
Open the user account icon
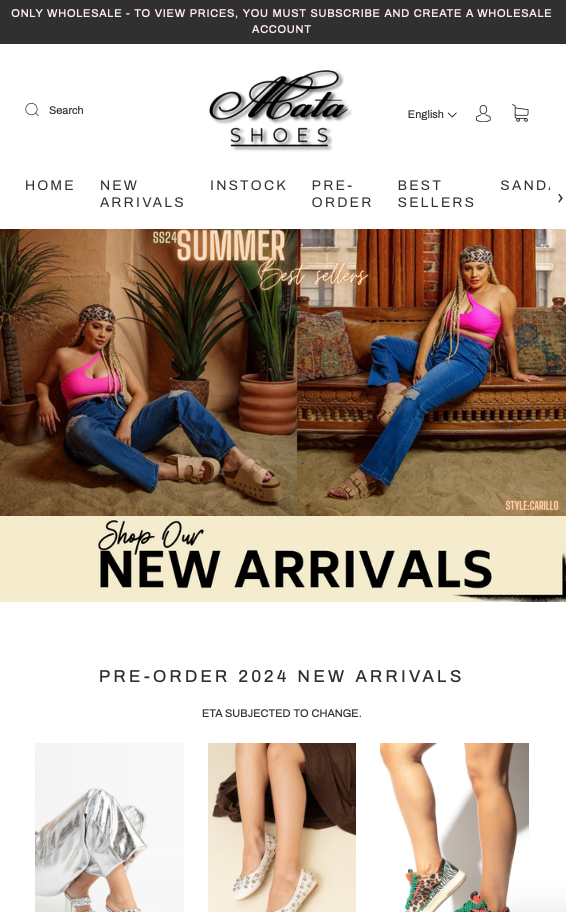click(x=483, y=113)
